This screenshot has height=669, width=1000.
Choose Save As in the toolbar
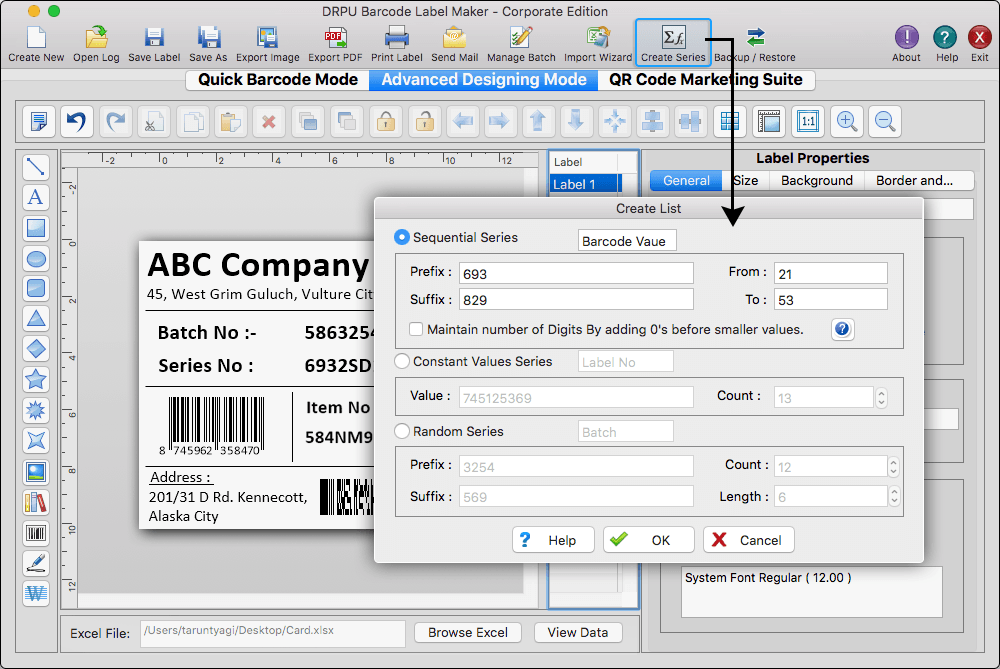pos(208,43)
